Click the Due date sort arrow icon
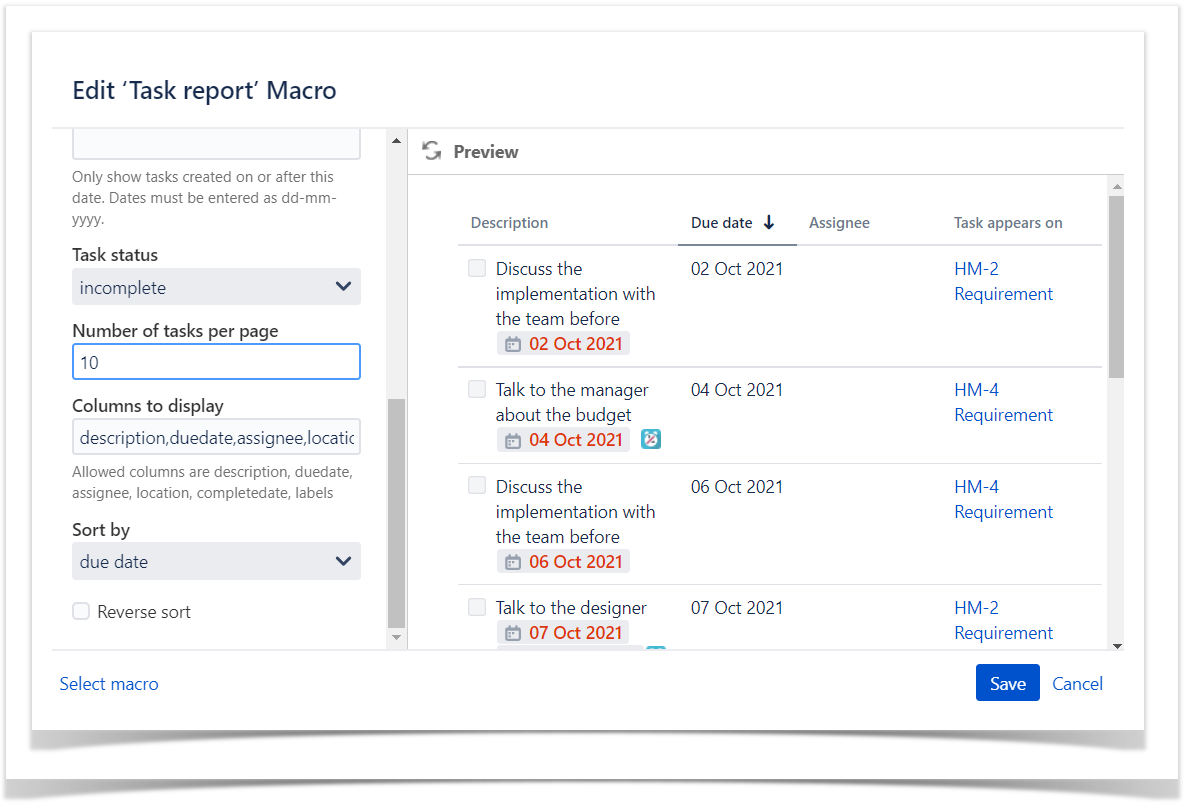Viewport: 1192px width, 808px height. coord(769,222)
